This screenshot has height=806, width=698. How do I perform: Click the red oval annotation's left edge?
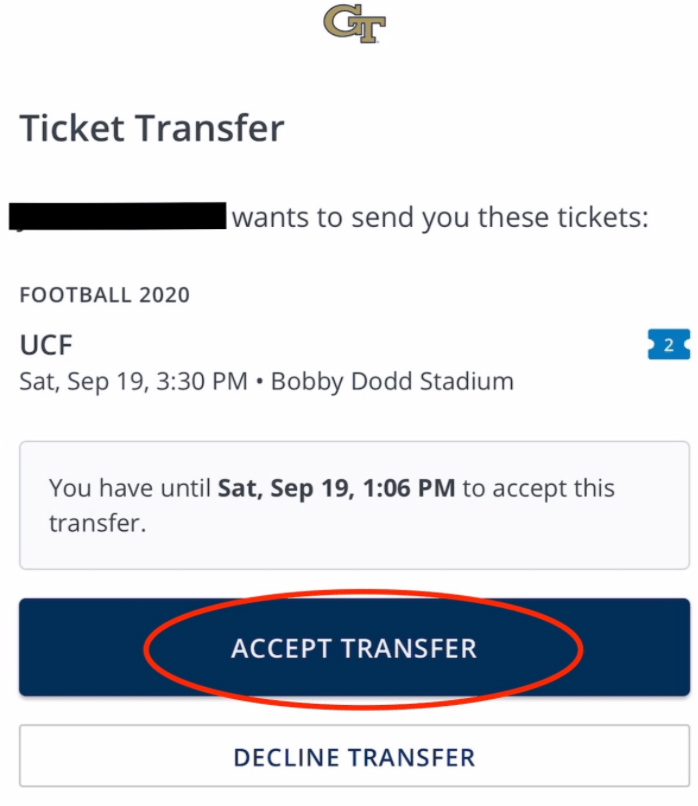point(146,650)
